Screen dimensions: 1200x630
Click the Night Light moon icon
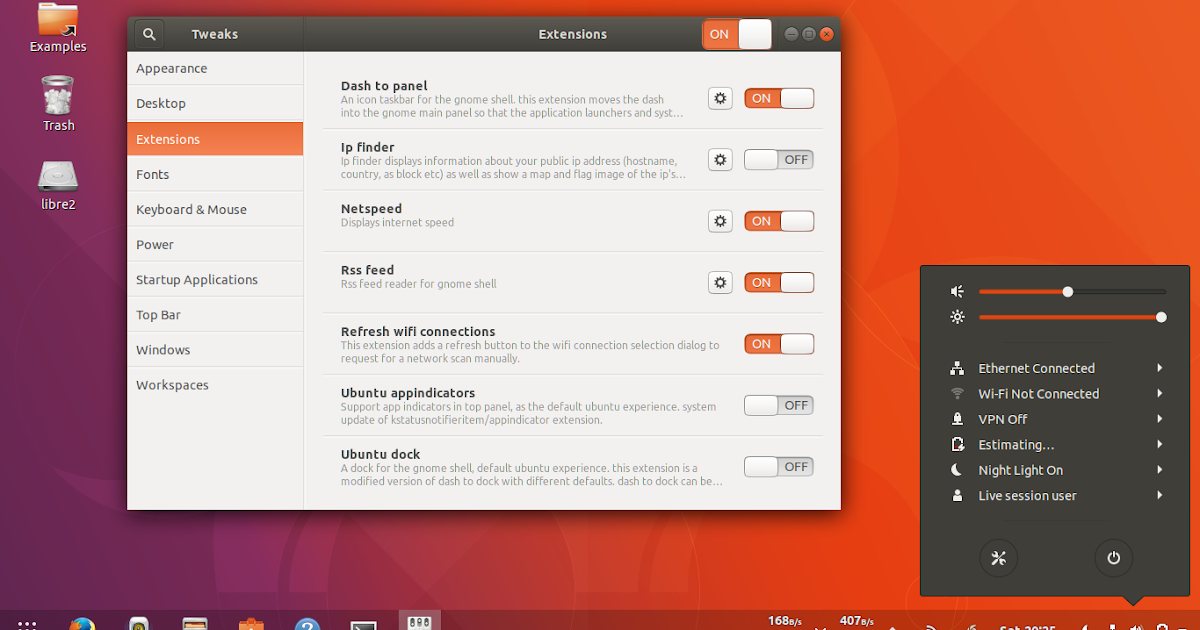(957, 469)
